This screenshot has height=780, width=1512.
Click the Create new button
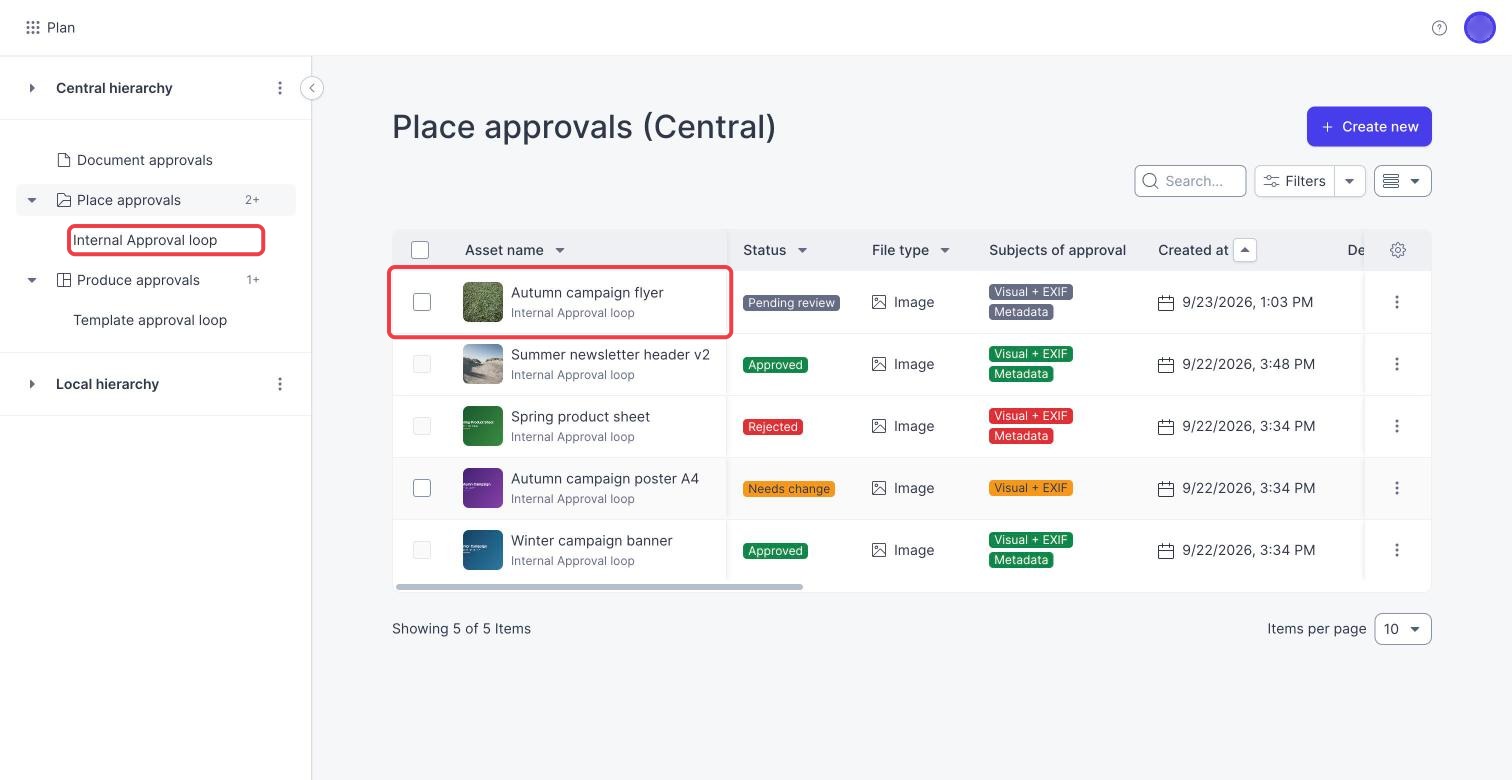click(x=1369, y=127)
